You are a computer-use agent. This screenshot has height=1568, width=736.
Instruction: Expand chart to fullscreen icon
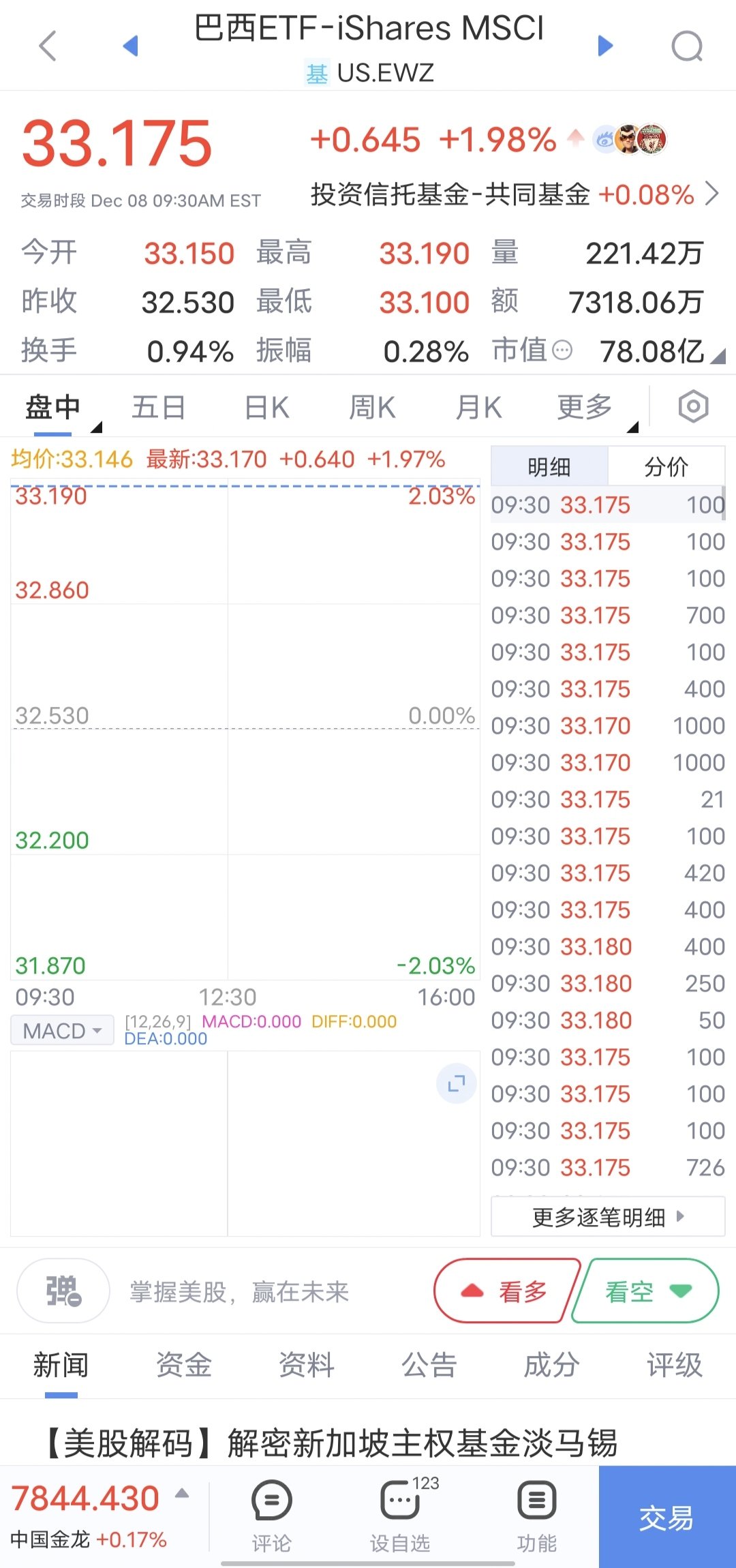coord(457,1083)
